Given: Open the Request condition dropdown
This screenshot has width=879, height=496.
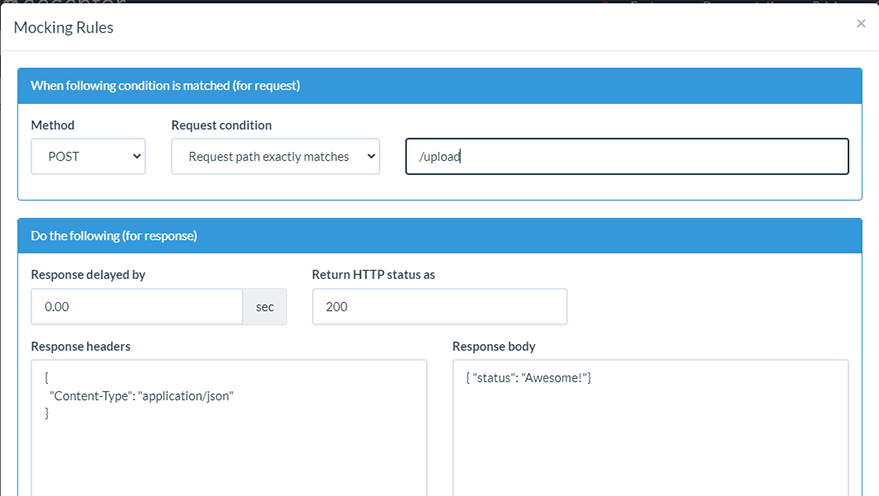Looking at the screenshot, I should [x=275, y=156].
